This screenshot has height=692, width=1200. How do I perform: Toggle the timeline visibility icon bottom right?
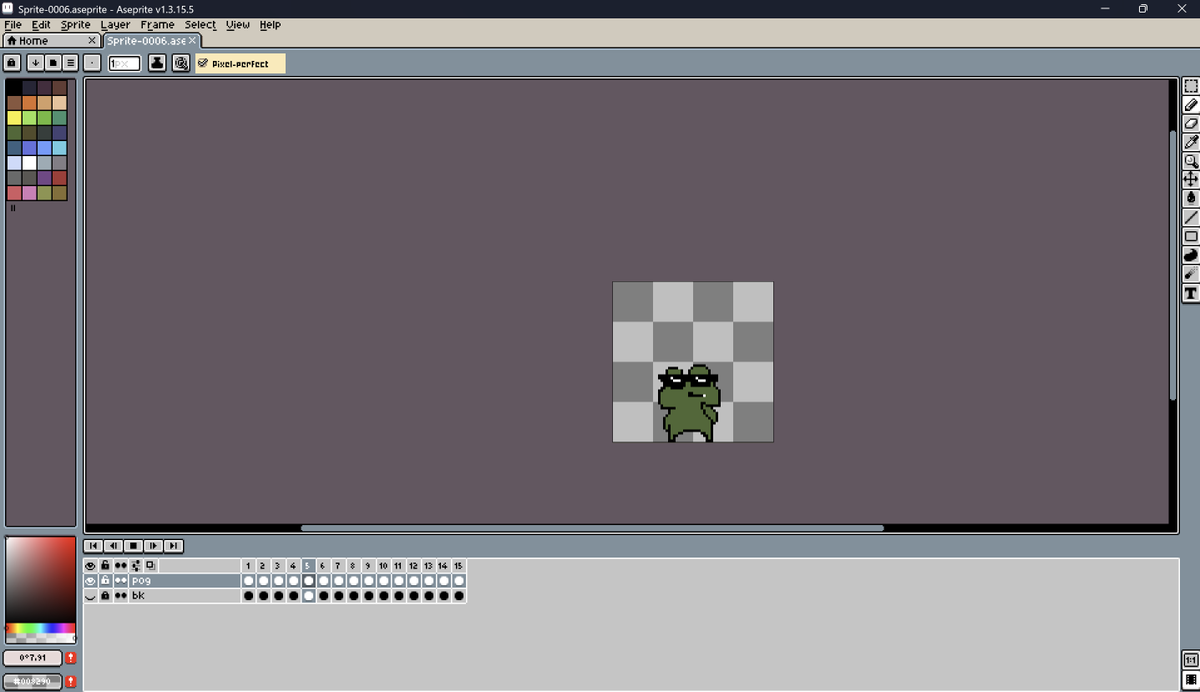[x=1190, y=680]
